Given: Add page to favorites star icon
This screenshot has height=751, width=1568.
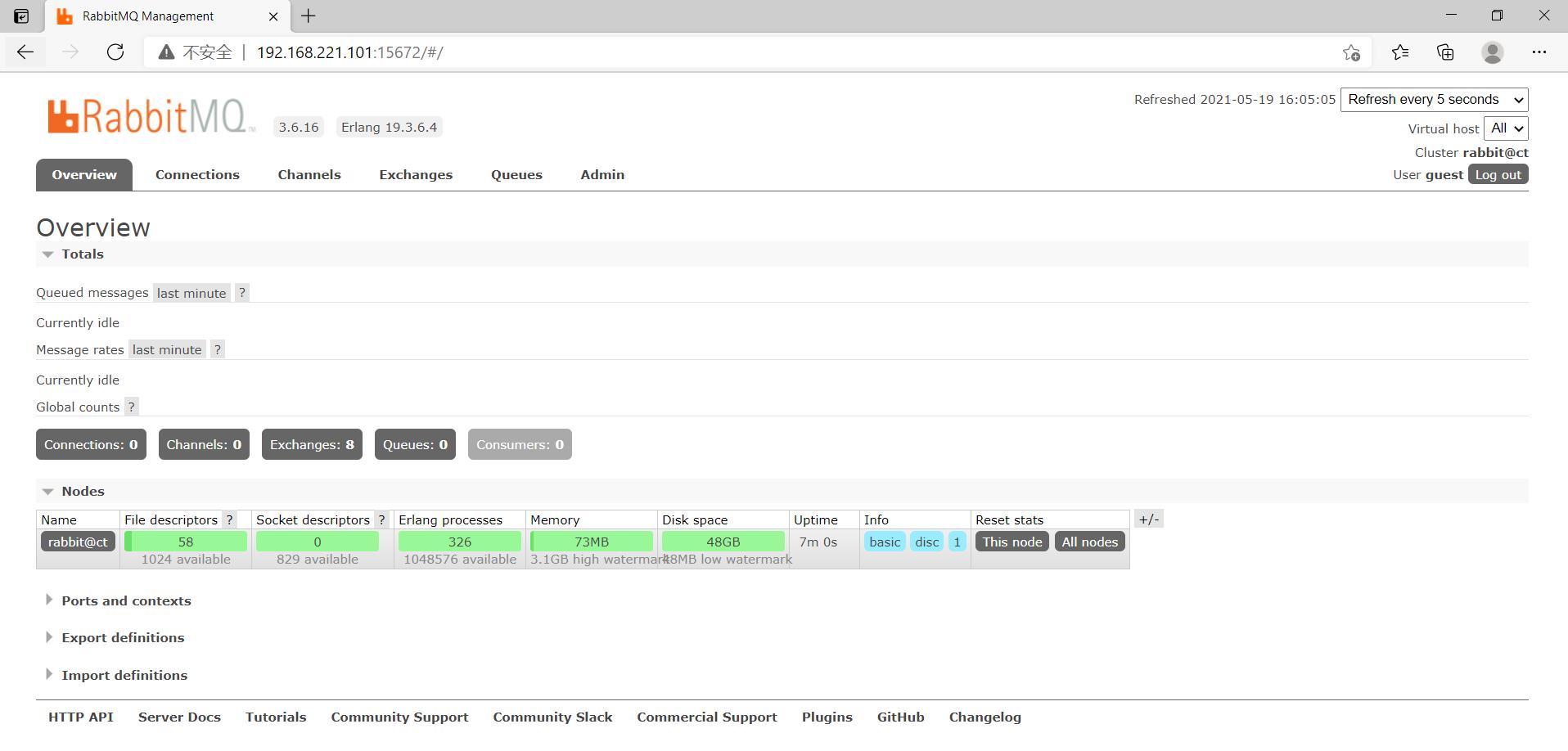Looking at the screenshot, I should point(1351,52).
